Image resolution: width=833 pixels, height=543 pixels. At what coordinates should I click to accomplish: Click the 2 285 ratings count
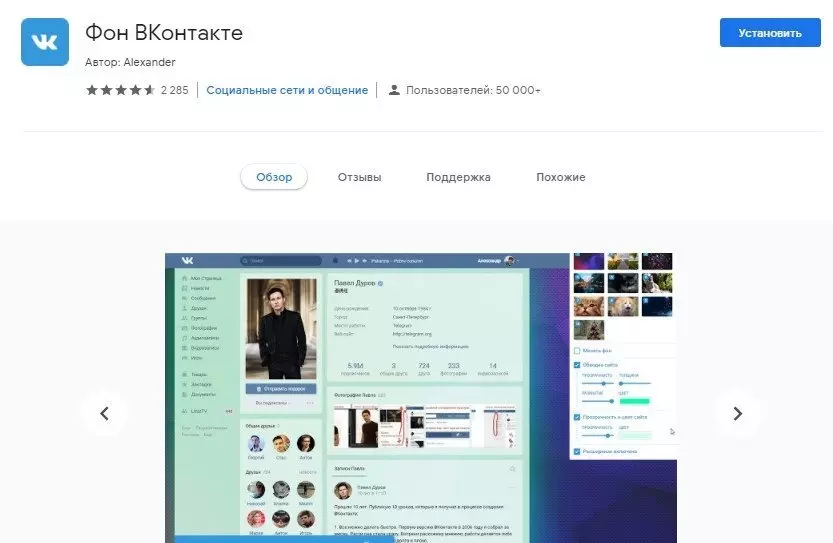click(174, 90)
